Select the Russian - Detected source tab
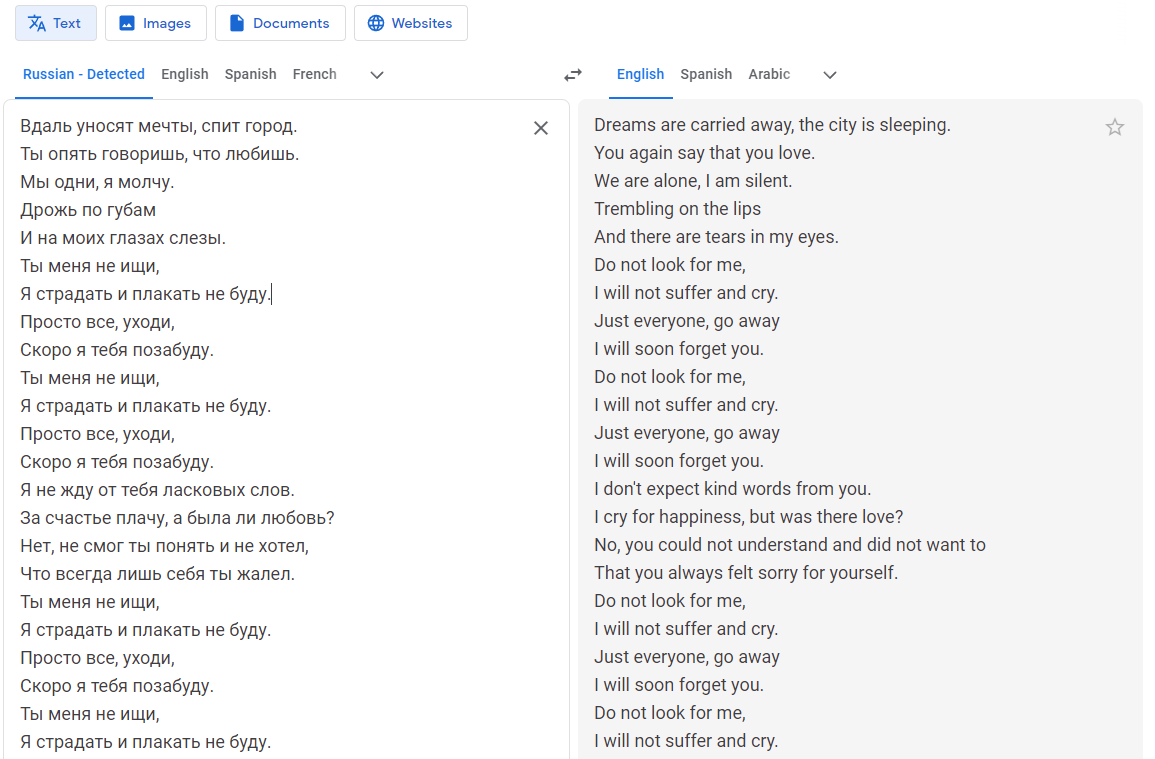This screenshot has width=1155, height=759. pos(84,74)
